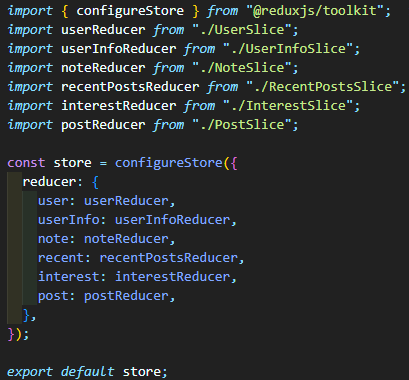Click the "@reduxjs/toolkit" import string
This screenshot has height=380, width=409.
point(314,11)
